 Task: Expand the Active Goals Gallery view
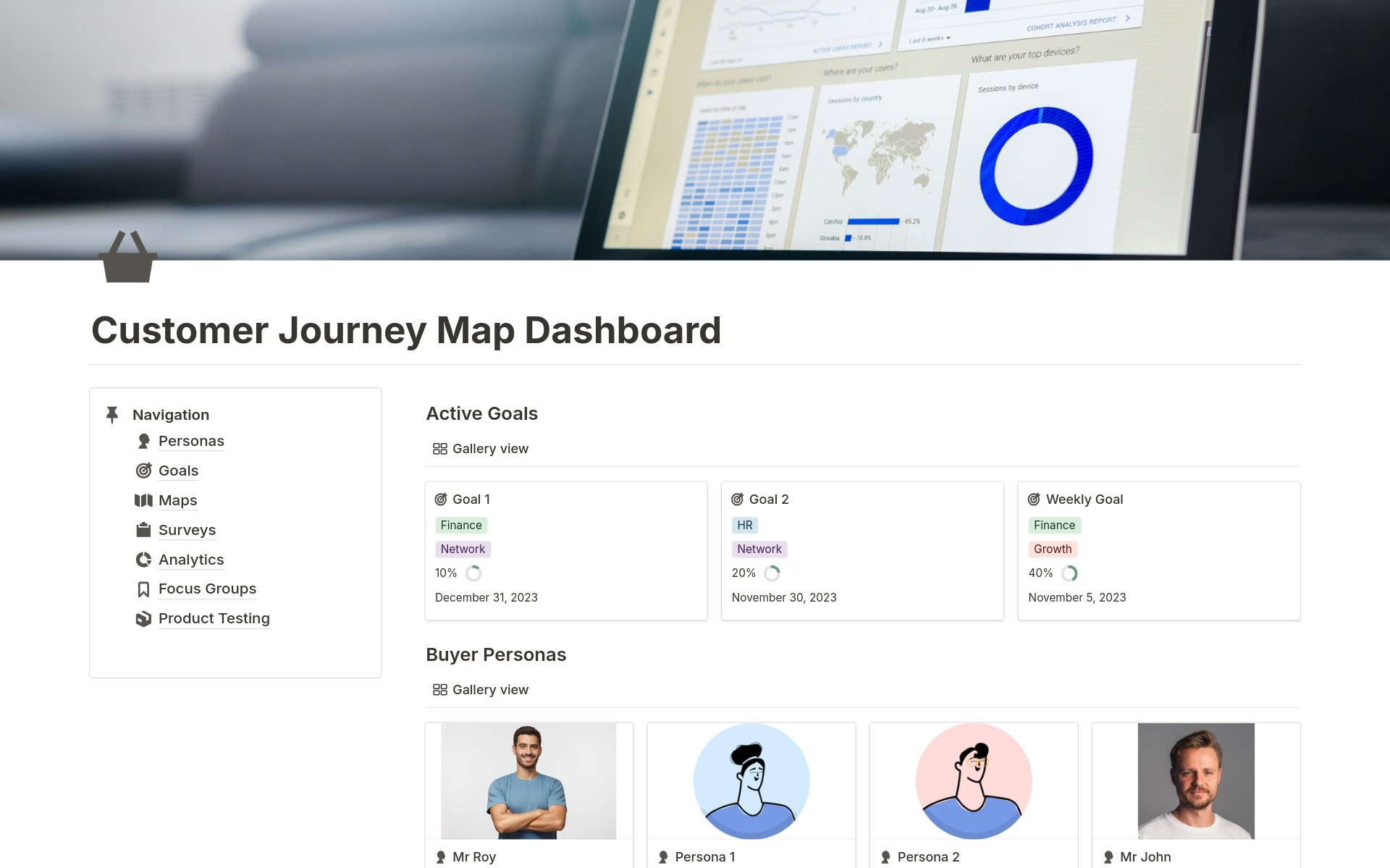[490, 448]
